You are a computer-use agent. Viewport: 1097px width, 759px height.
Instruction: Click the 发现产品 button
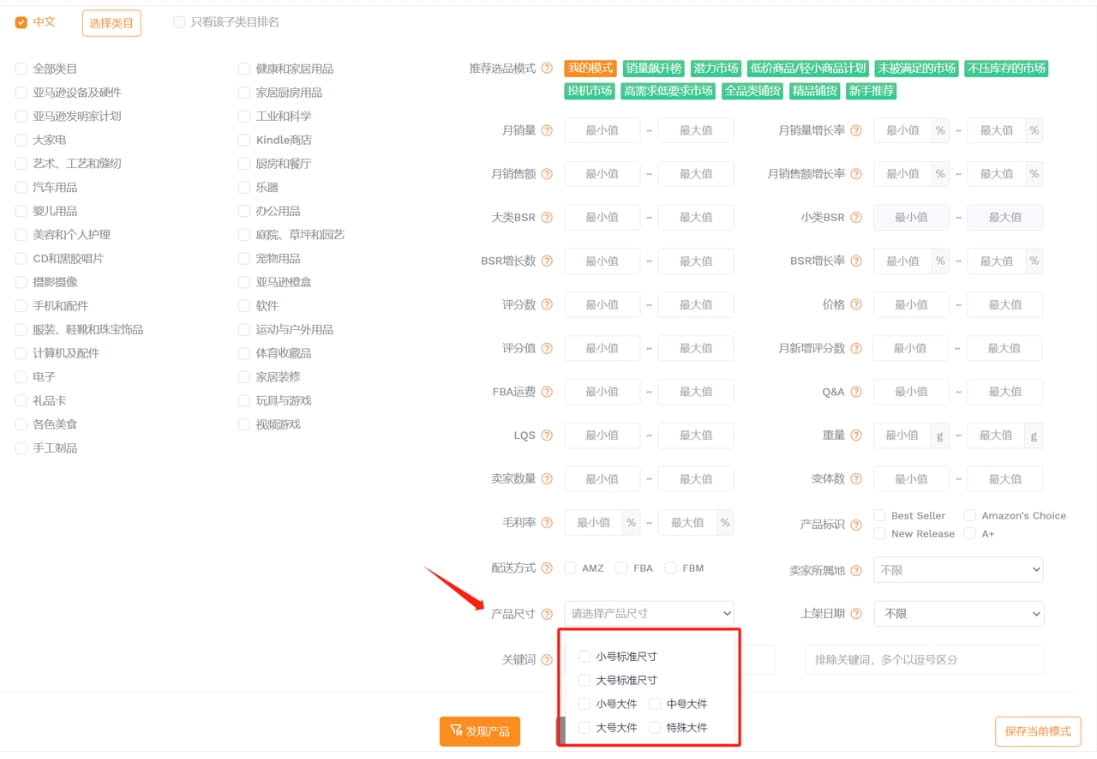point(480,731)
